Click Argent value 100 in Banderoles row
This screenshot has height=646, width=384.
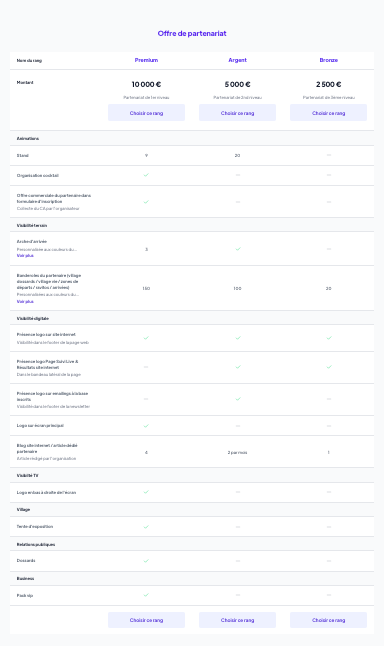(237, 288)
